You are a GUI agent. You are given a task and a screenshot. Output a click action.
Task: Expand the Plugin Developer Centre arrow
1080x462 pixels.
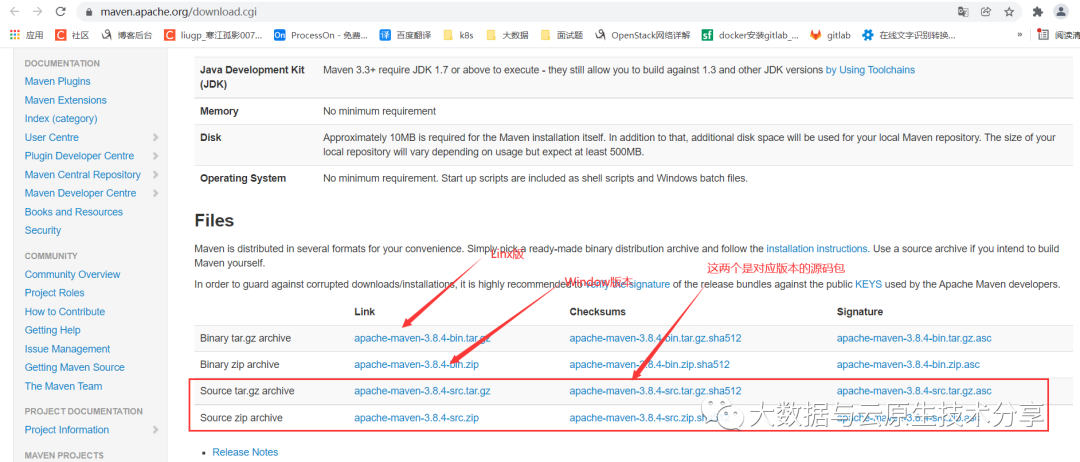pos(156,156)
